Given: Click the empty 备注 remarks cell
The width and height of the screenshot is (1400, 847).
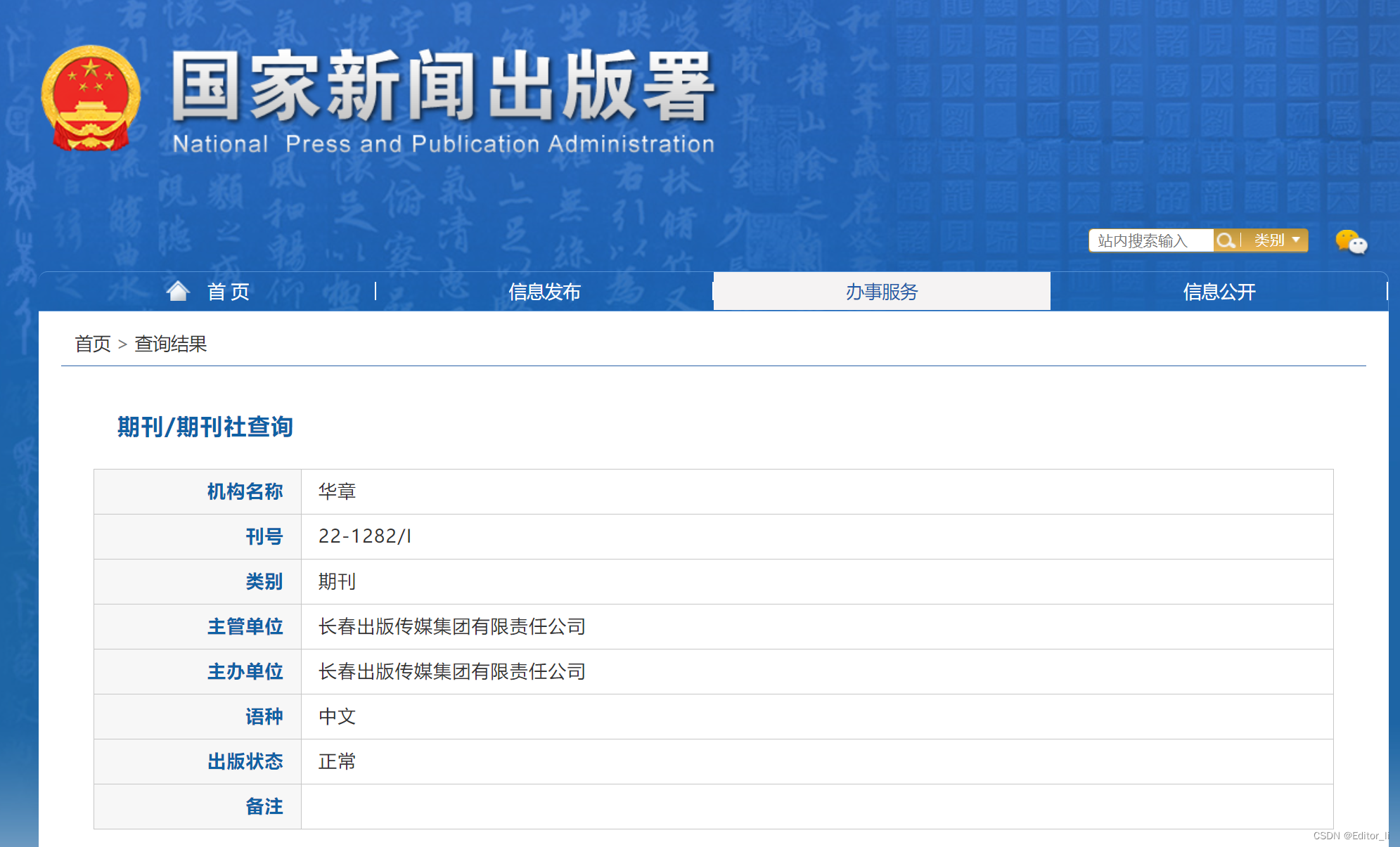Looking at the screenshot, I should [x=816, y=806].
